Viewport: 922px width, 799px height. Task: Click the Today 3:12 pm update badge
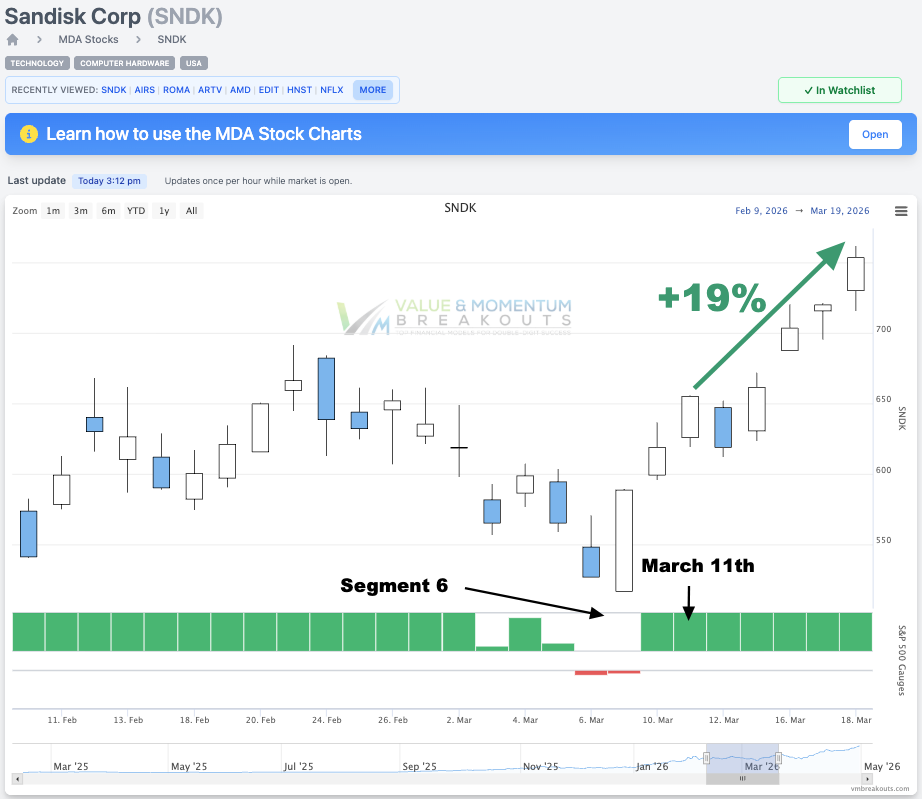click(x=109, y=181)
